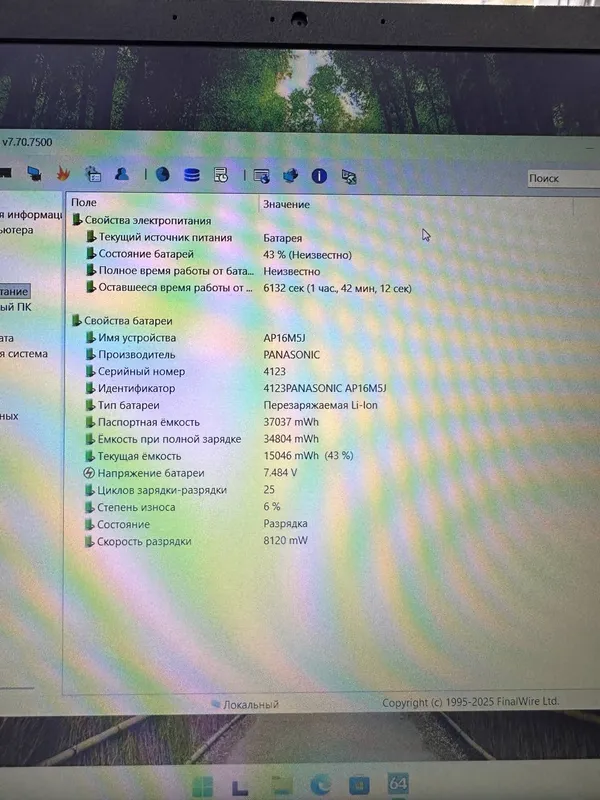Click the value Батарея

(x=282, y=238)
